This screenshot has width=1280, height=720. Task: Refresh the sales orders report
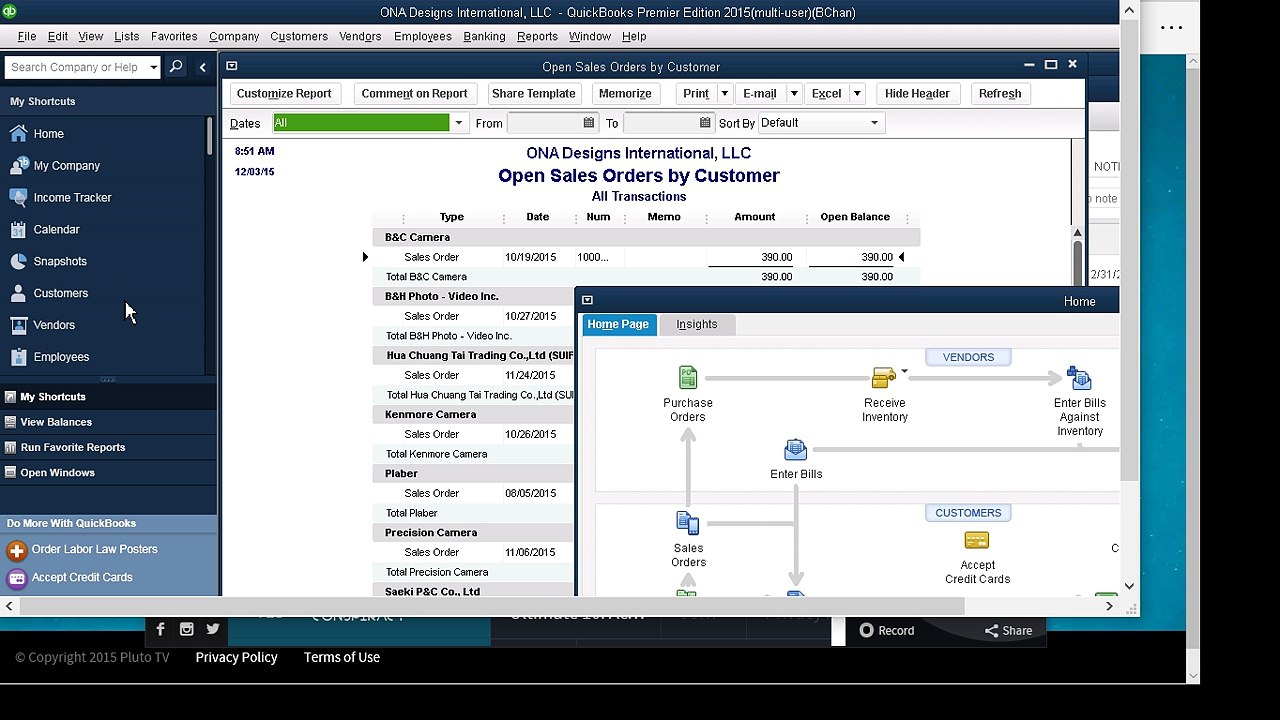point(1000,94)
